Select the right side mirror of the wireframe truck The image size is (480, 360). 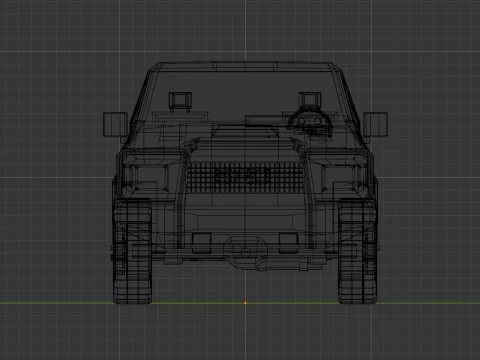pos(375,124)
